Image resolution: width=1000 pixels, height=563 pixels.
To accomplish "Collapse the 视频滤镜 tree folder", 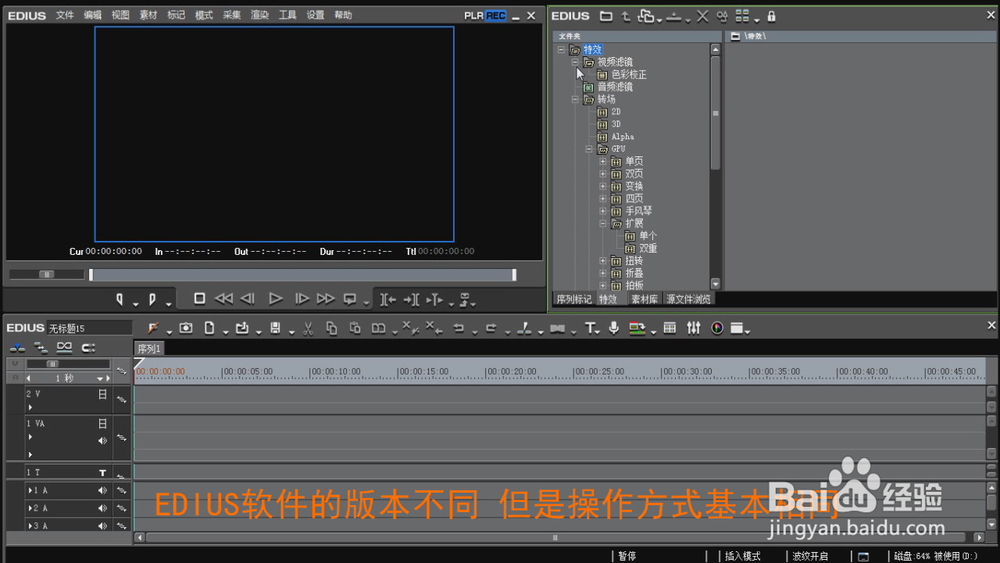I will (x=575, y=62).
